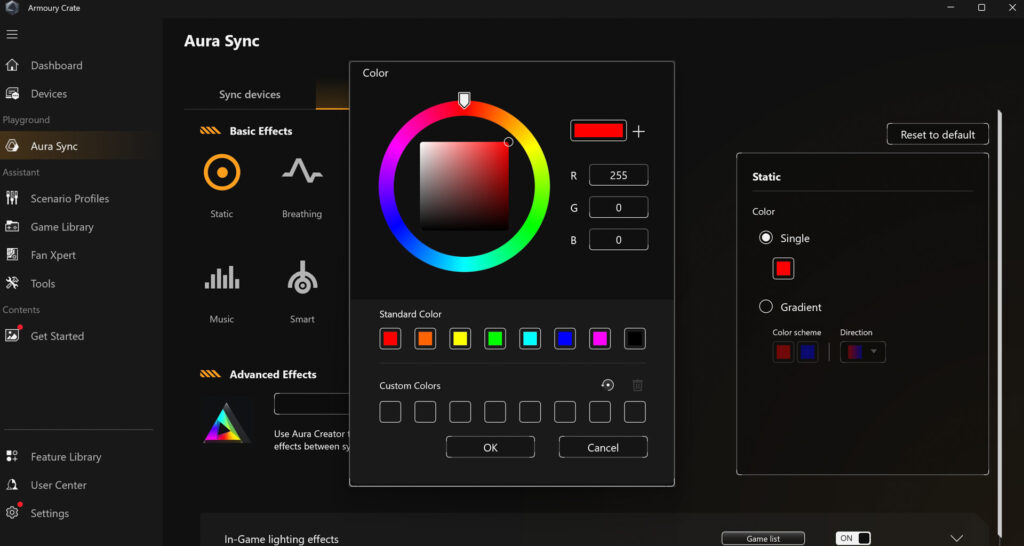Viewport: 1024px width, 546px height.
Task: Delete custom color with trash icon
Action: click(x=637, y=385)
